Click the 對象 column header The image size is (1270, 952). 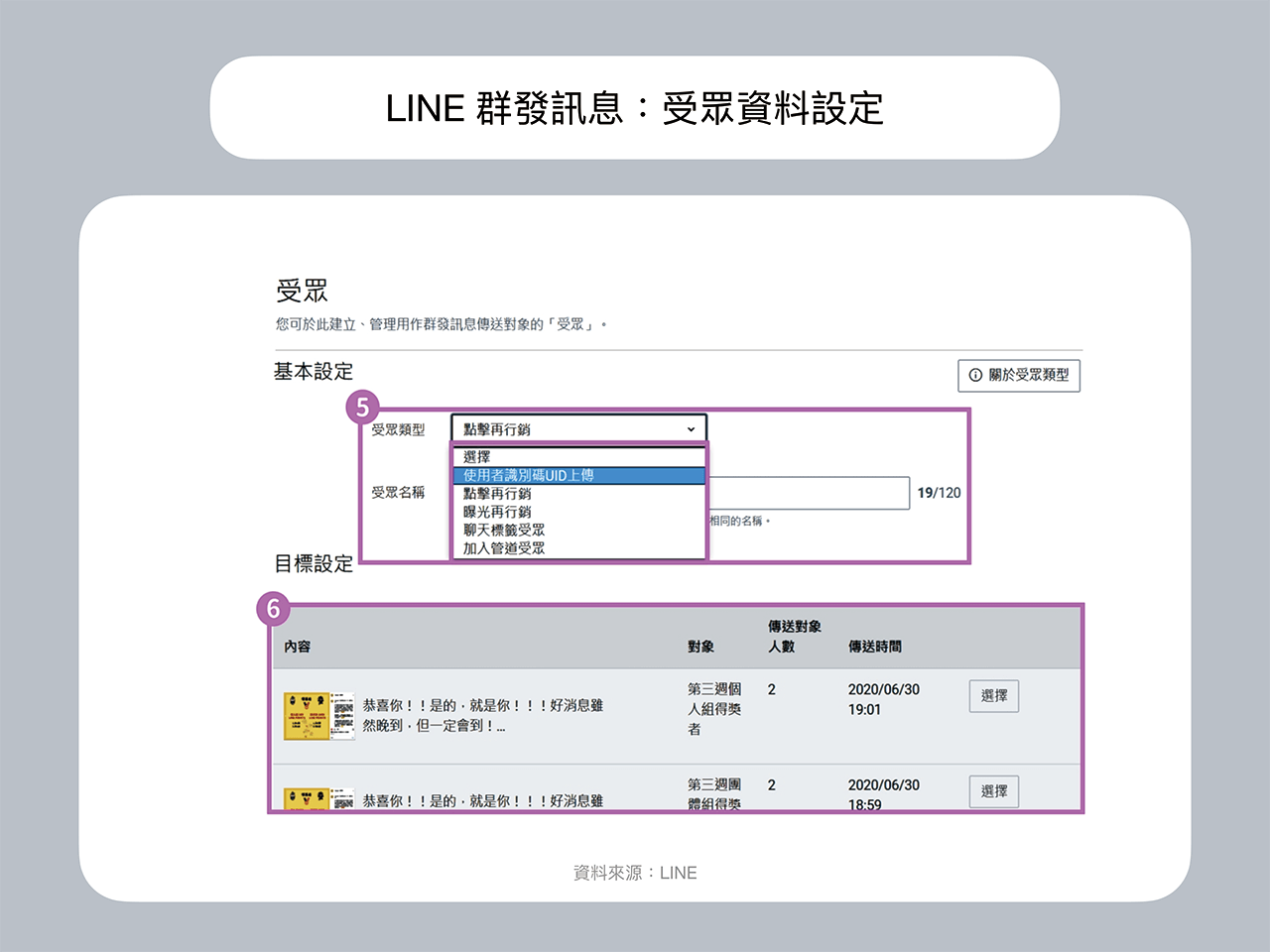[700, 647]
